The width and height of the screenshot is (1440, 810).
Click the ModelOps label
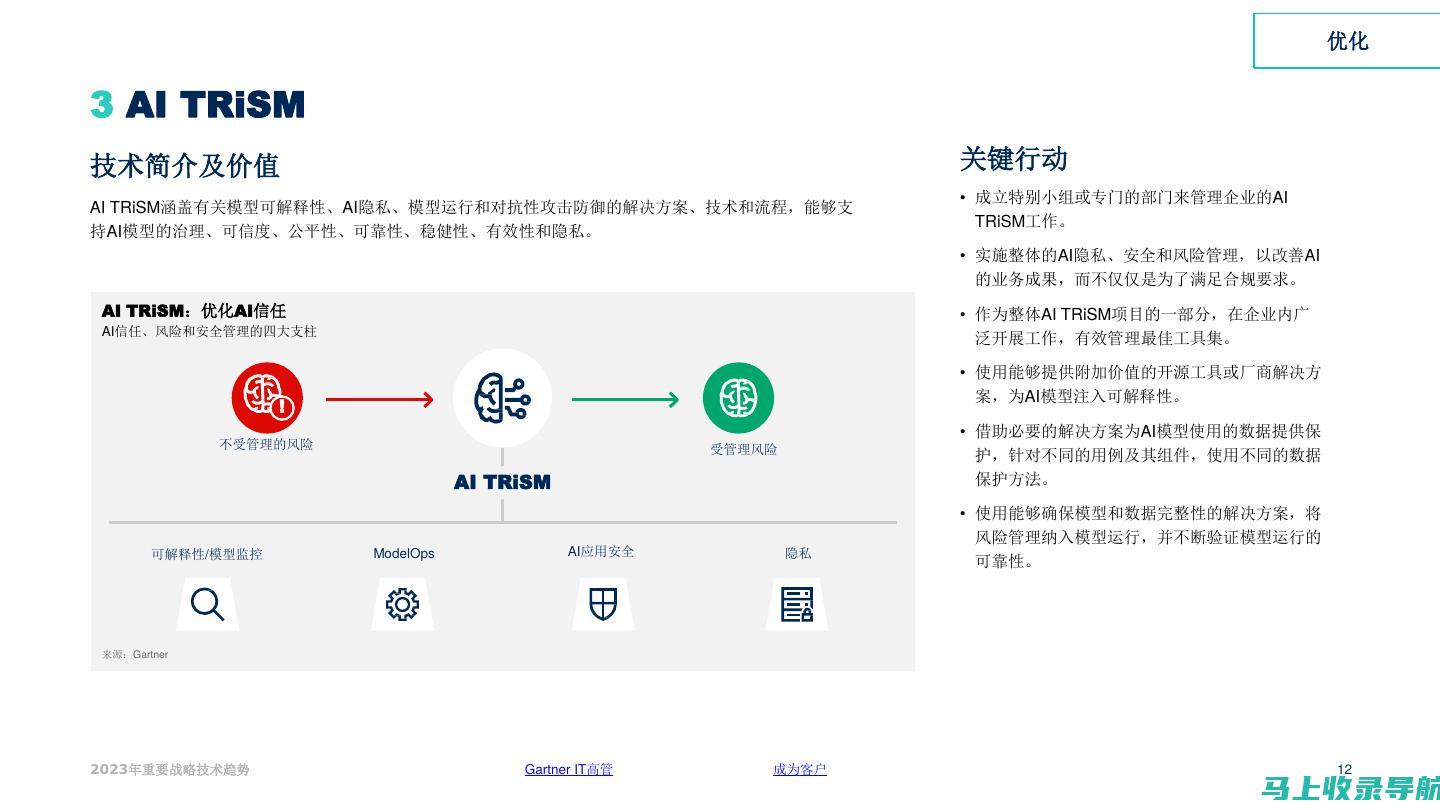tap(403, 553)
